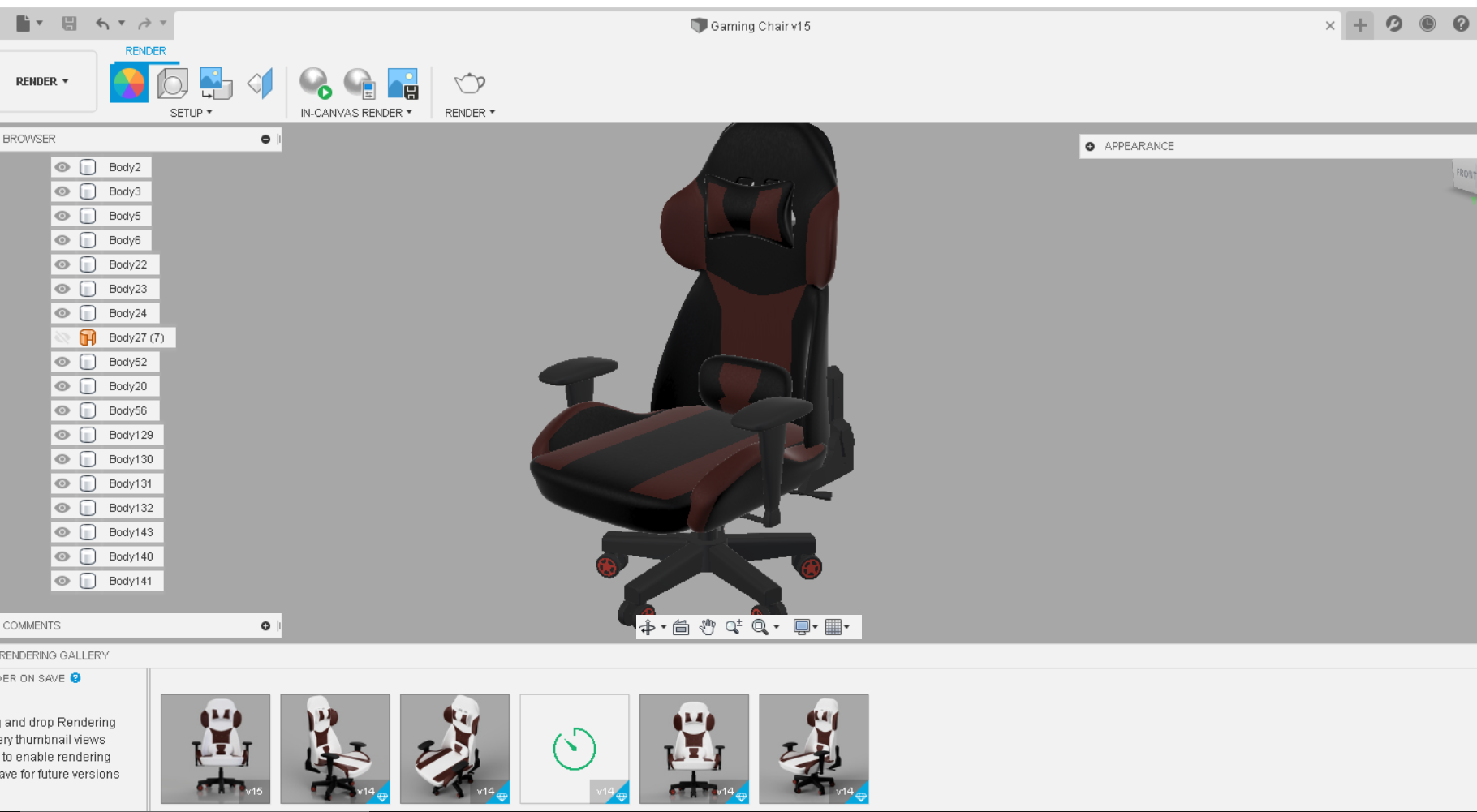Select the Pan hand tool

coord(707,627)
